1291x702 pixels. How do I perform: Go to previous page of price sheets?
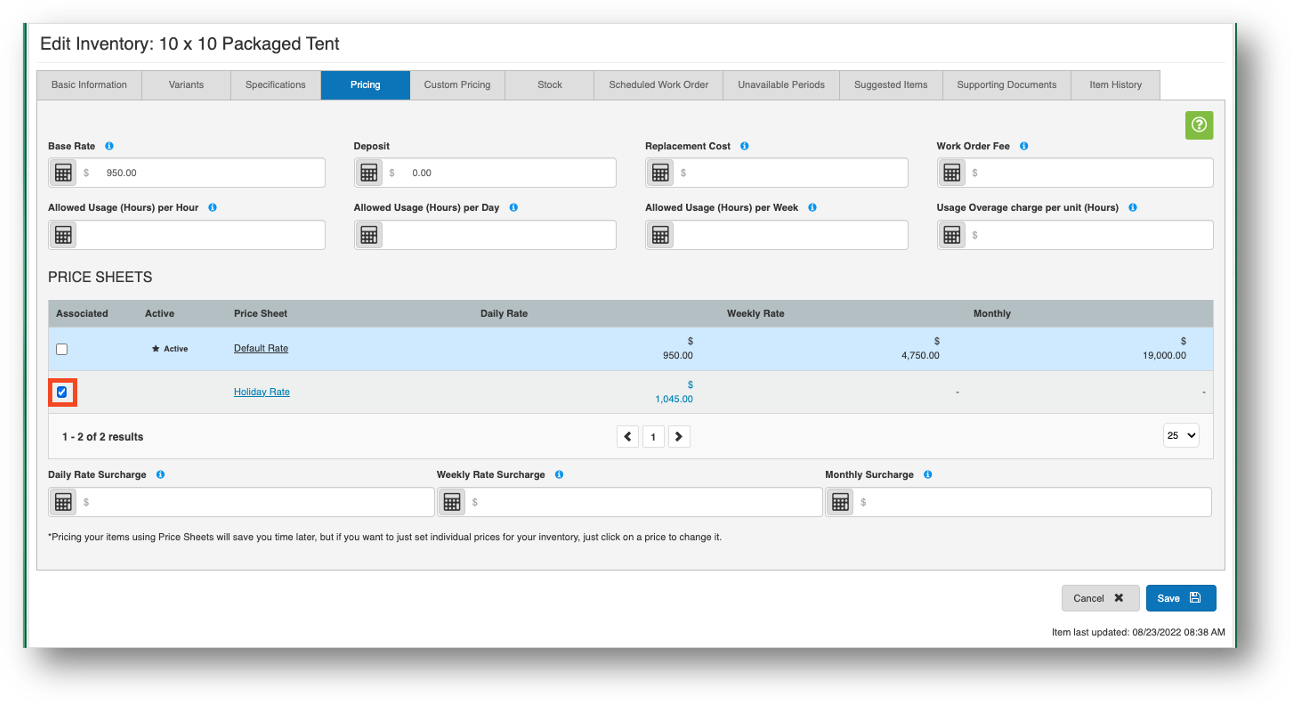pyautogui.click(x=628, y=437)
